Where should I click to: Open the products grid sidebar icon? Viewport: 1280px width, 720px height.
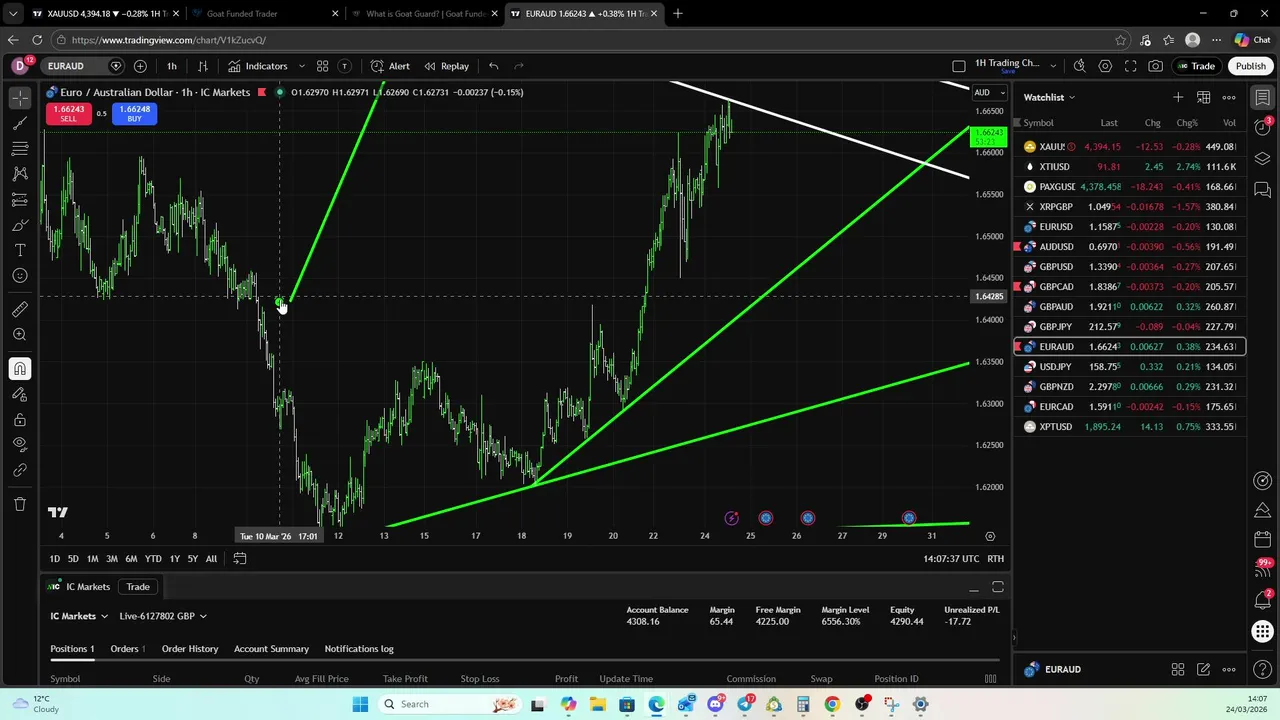click(x=1263, y=632)
